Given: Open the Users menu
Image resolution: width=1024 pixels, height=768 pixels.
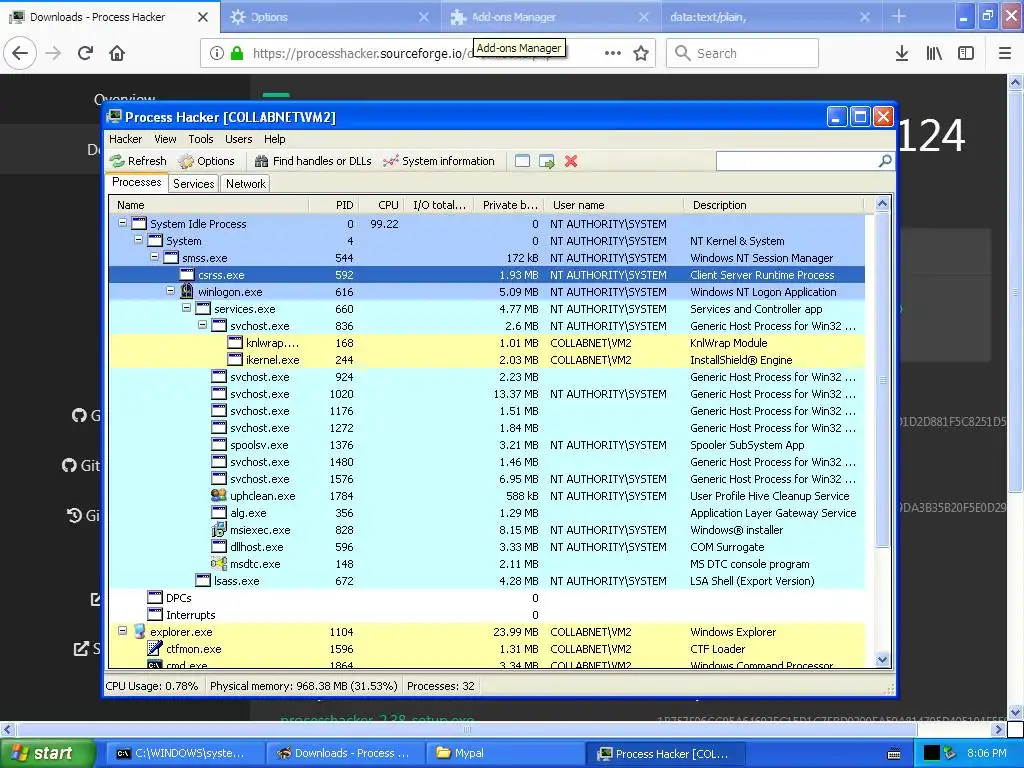Looking at the screenshot, I should pos(238,139).
